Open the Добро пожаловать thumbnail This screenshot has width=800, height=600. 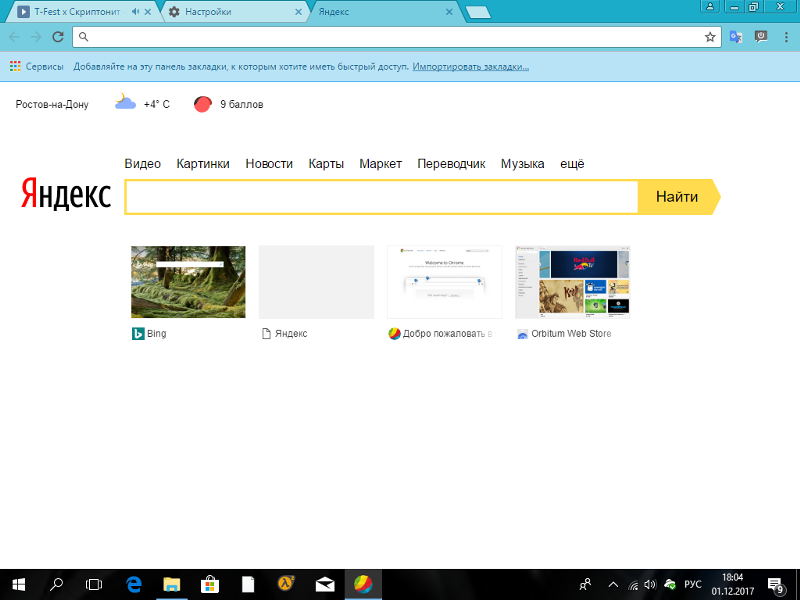point(444,282)
